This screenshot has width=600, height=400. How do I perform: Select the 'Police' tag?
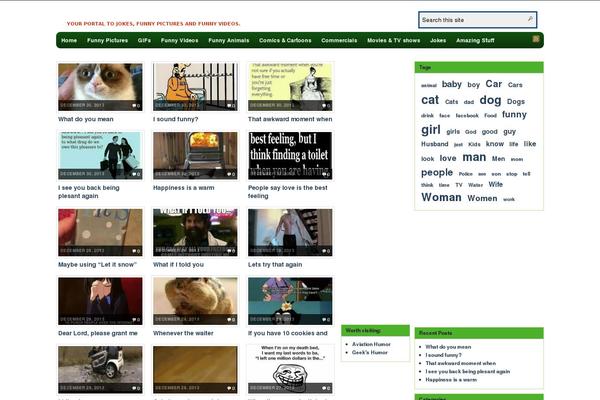pyautogui.click(x=466, y=174)
